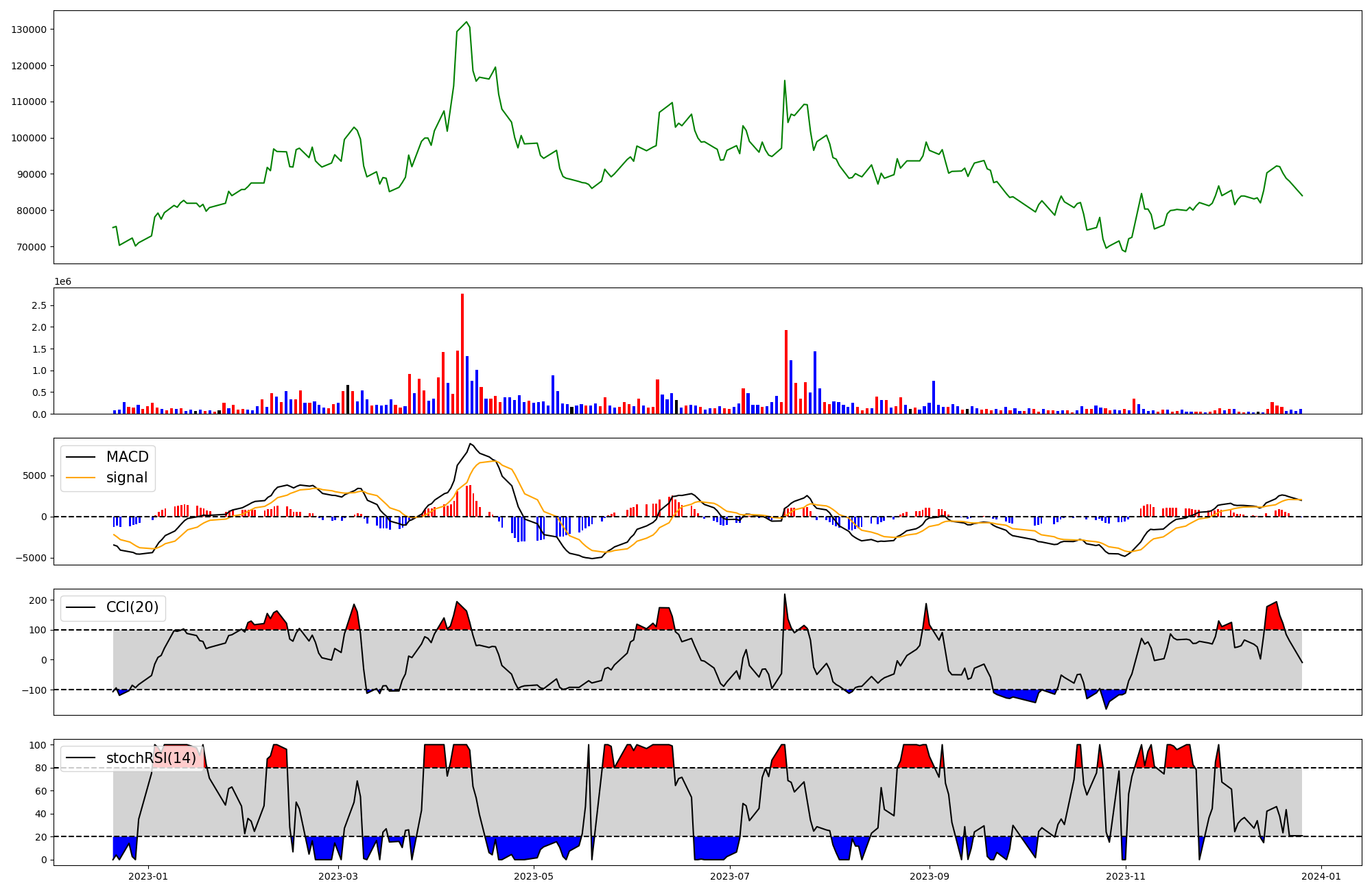The image size is (1372, 892).
Task: Click the 200 CCI axis tick label
Action: [38, 600]
